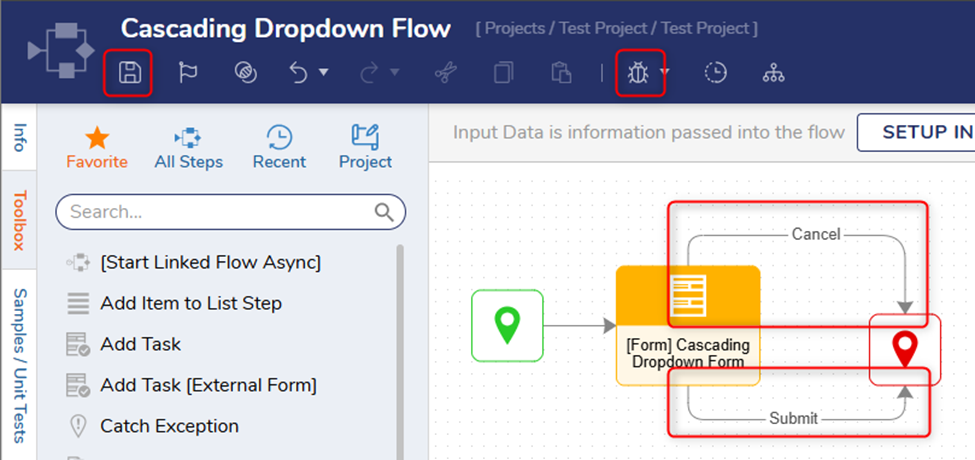Open the Redo dropdown arrow
Image resolution: width=975 pixels, height=460 pixels.
[394, 73]
